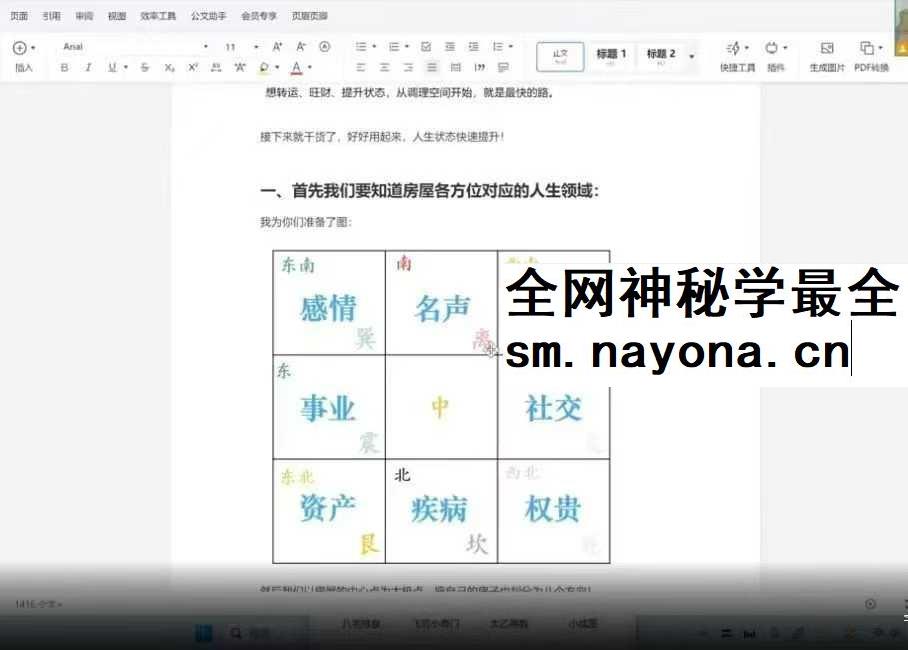Insert a checkbox task list

point(426,46)
